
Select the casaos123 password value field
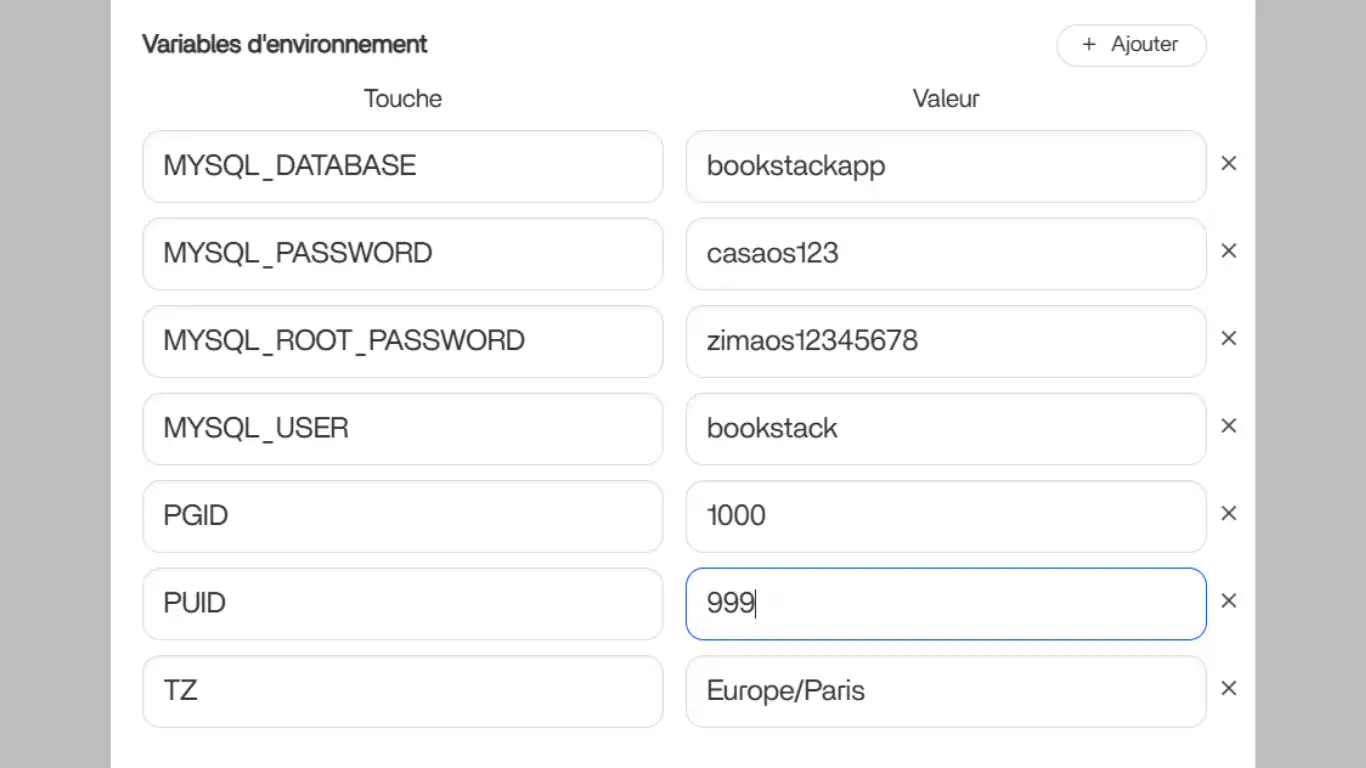pos(945,254)
